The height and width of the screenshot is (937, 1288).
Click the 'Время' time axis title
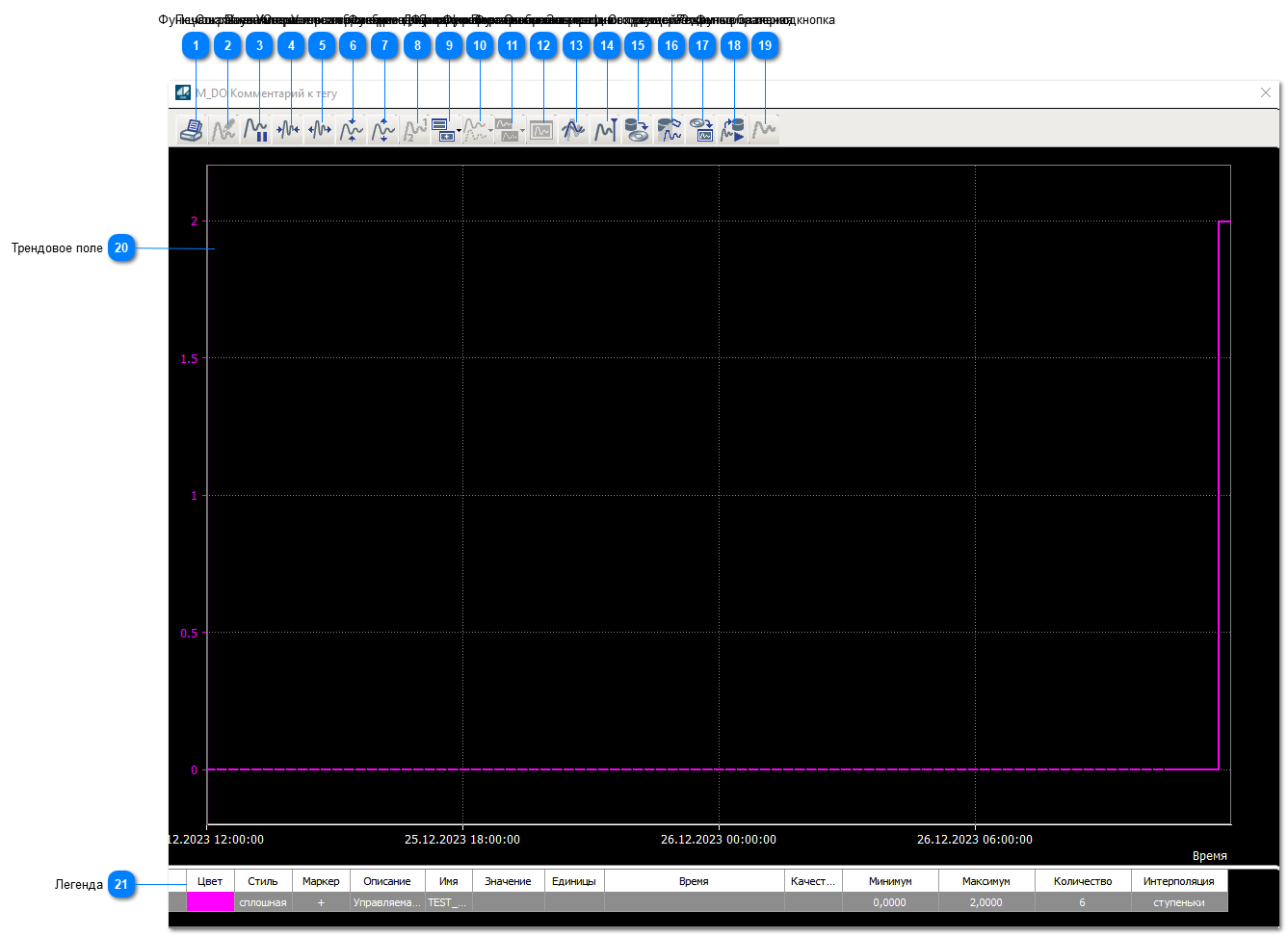pyautogui.click(x=1210, y=856)
